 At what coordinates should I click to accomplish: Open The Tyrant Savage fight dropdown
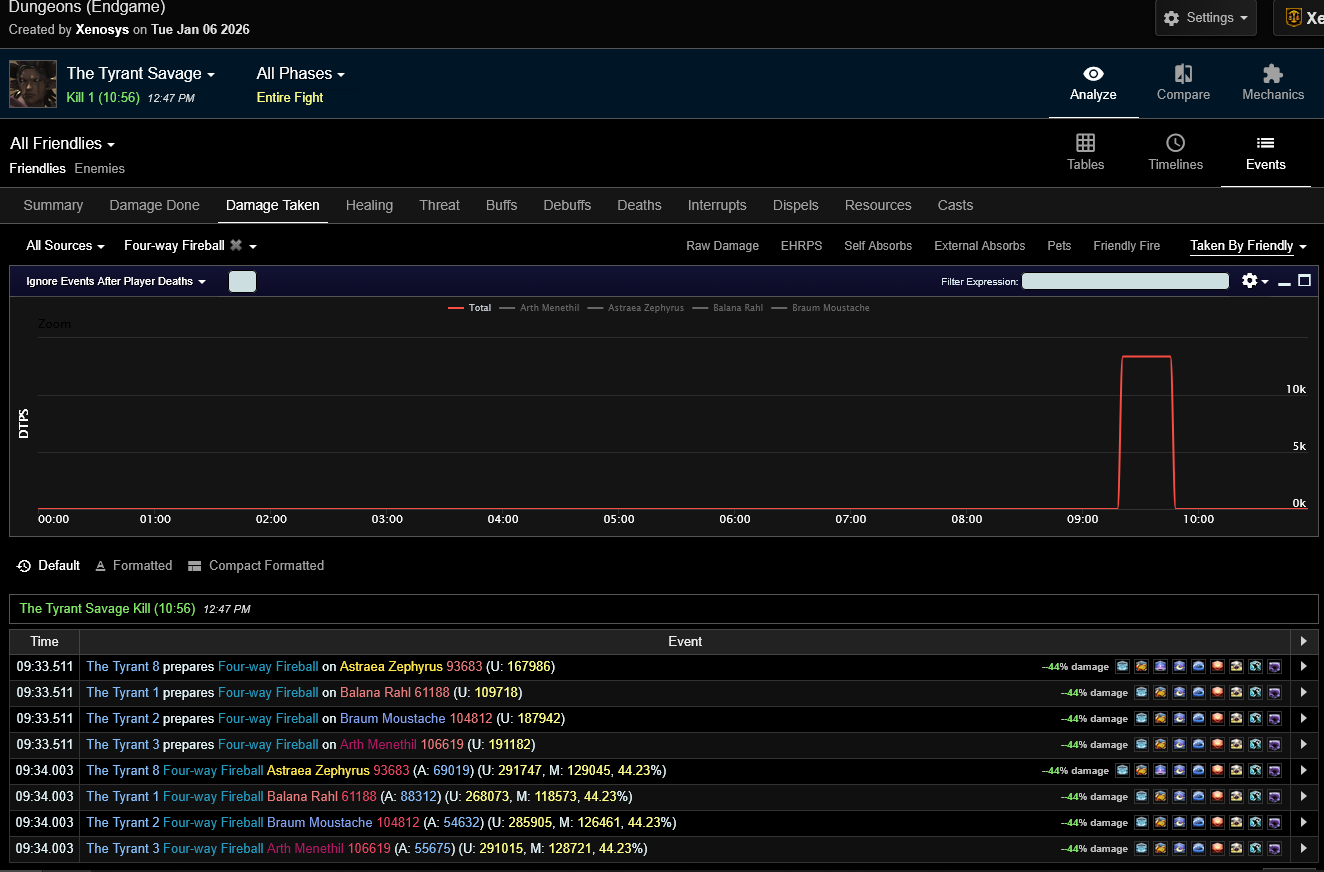[x=141, y=73]
